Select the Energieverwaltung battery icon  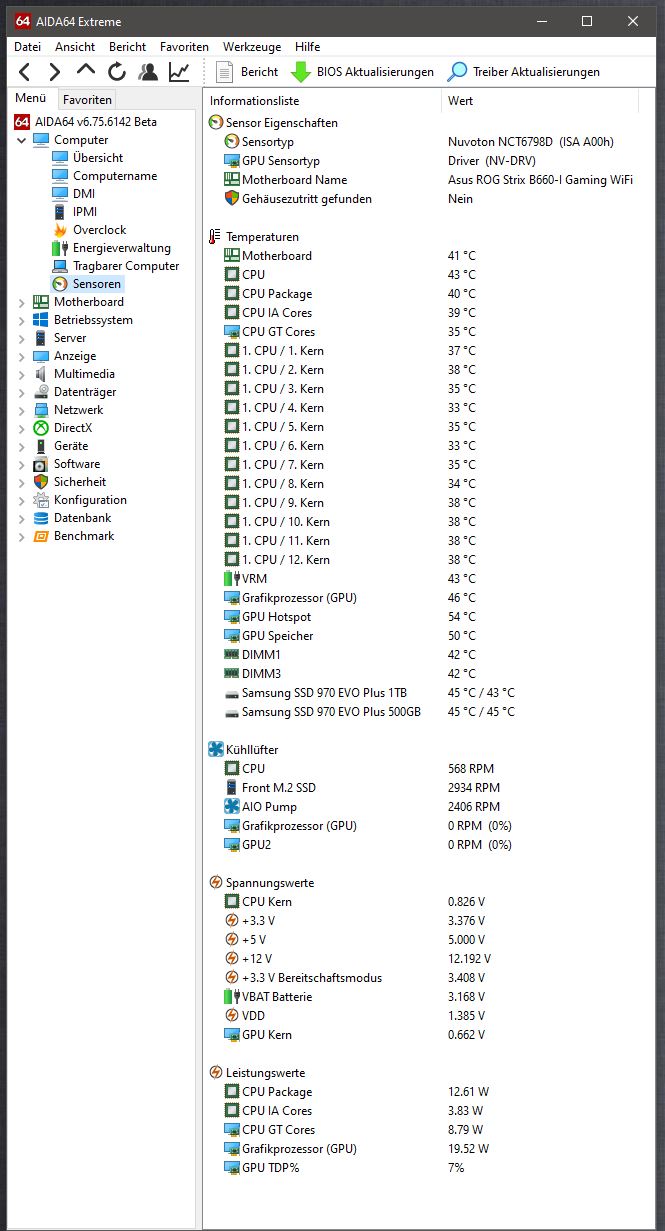coord(60,248)
